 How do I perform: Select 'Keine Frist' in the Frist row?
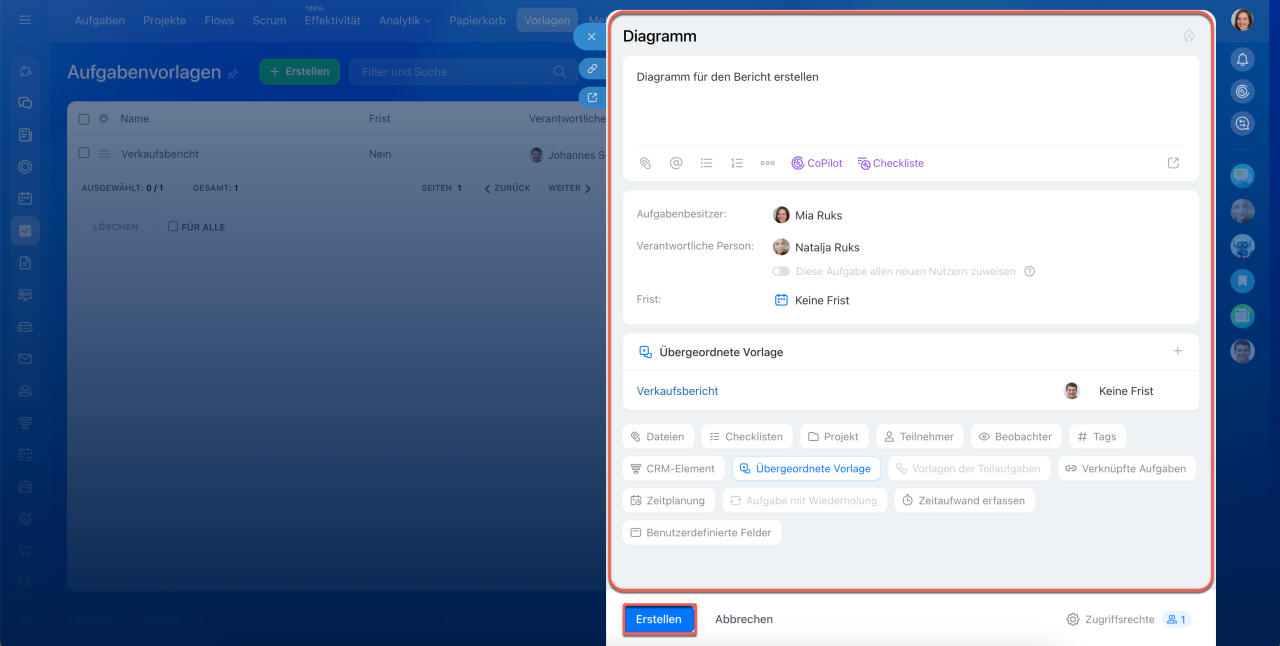(x=822, y=300)
